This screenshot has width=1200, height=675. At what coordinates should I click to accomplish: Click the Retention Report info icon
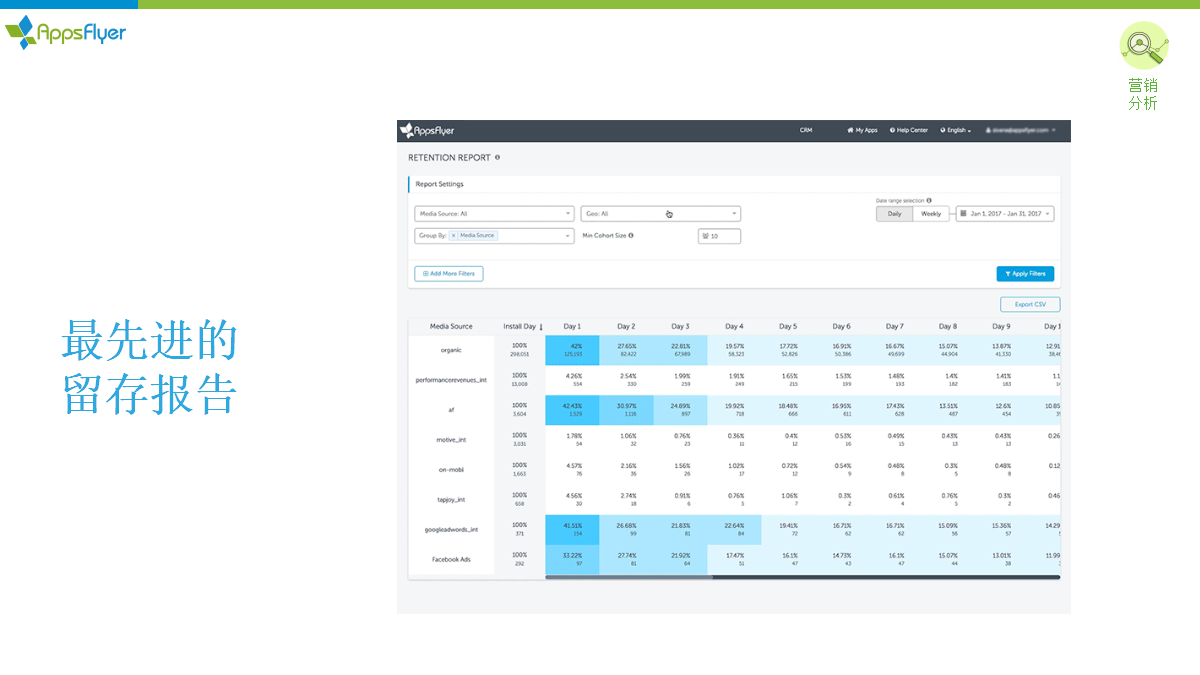click(x=498, y=157)
